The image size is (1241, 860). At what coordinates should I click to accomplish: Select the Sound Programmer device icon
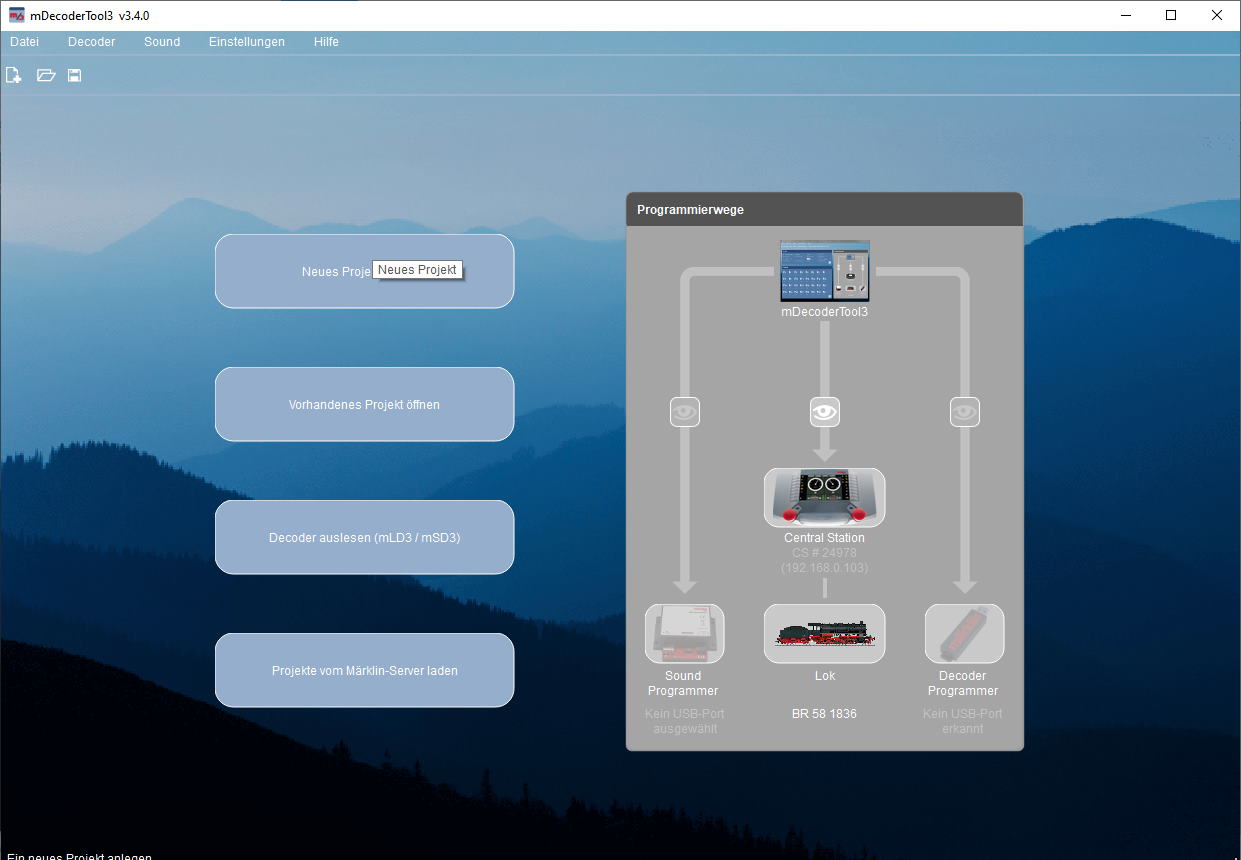[684, 633]
